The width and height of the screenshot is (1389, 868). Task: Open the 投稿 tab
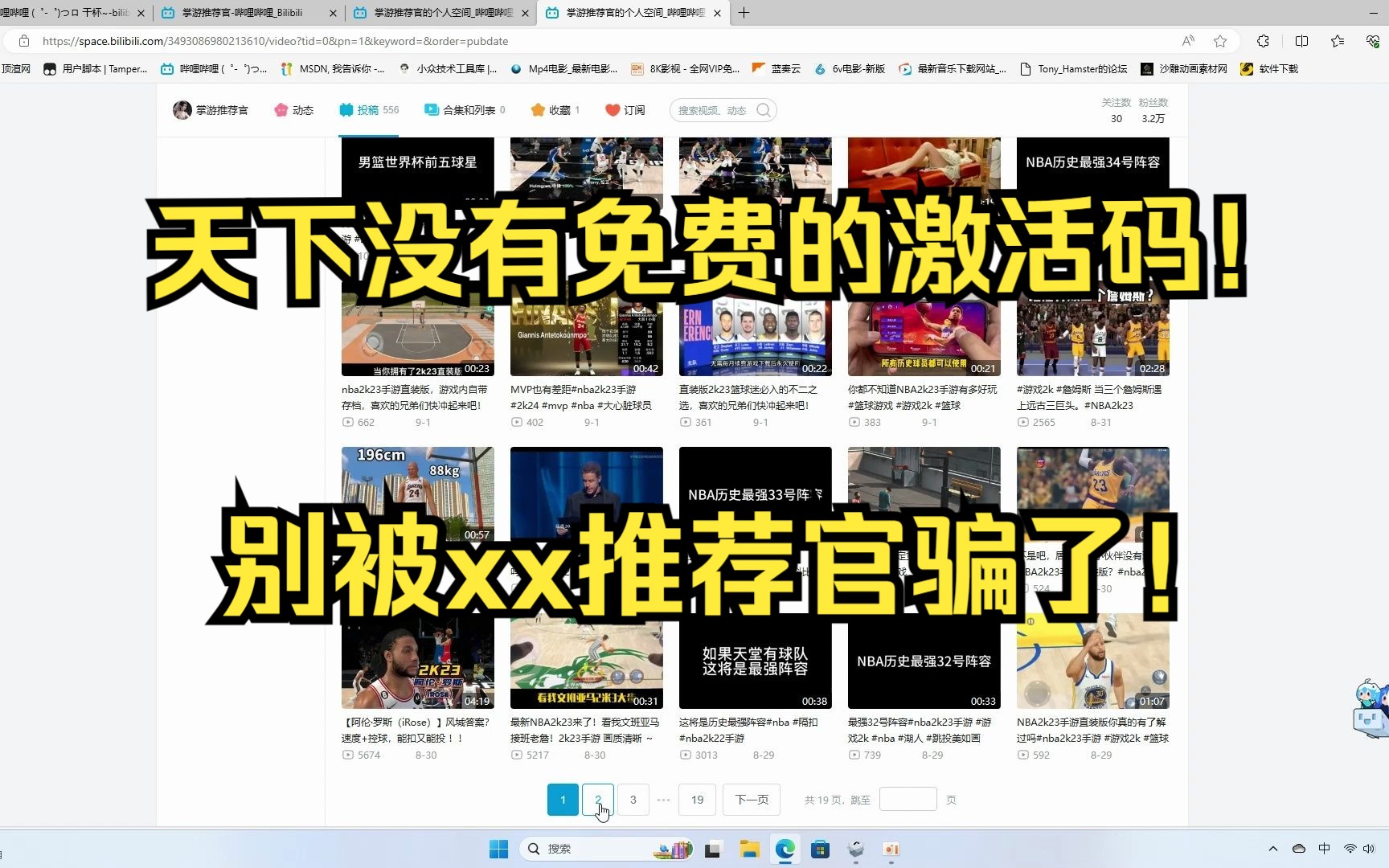368,110
